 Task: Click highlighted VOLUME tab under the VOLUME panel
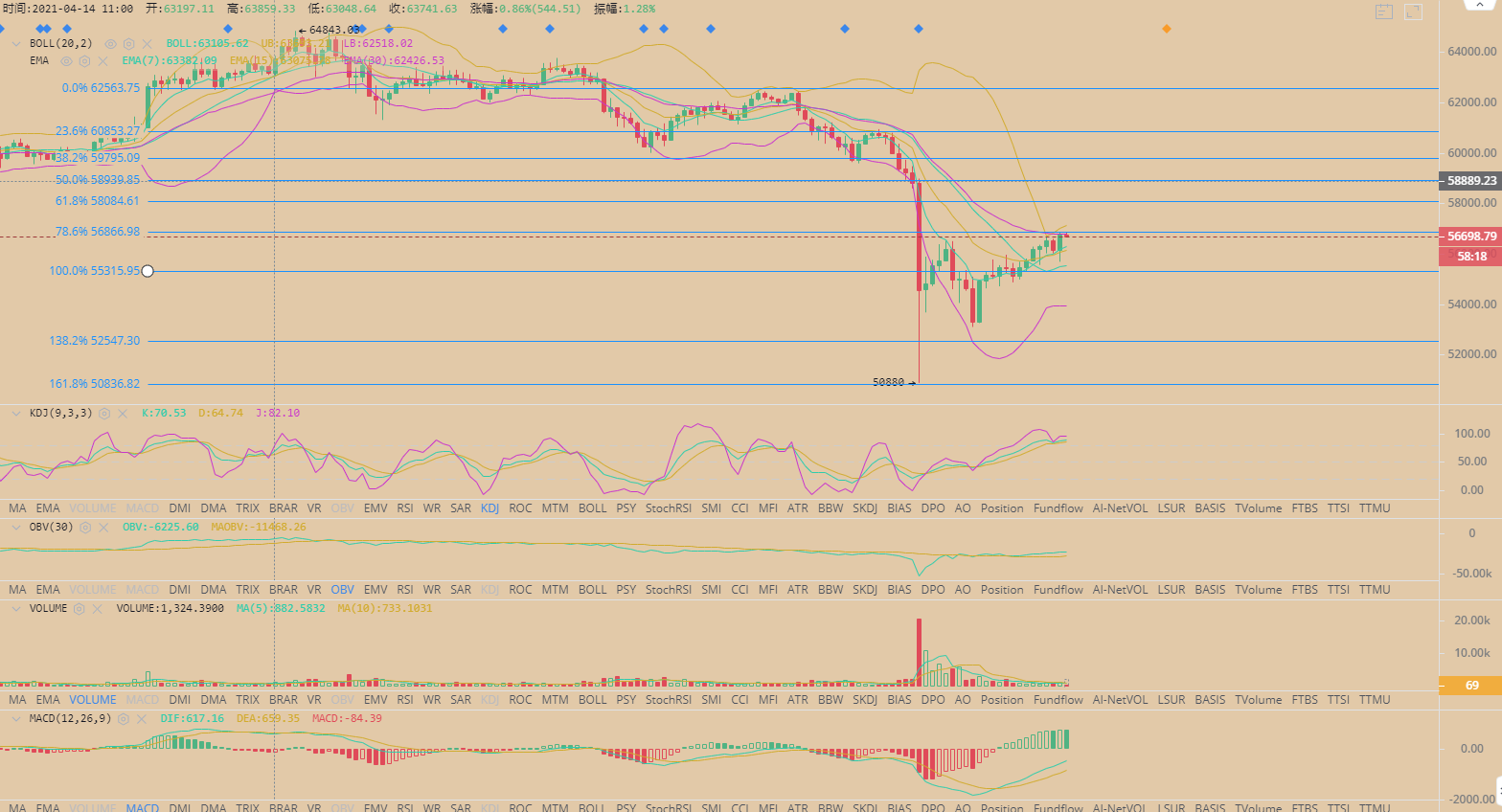click(x=93, y=700)
